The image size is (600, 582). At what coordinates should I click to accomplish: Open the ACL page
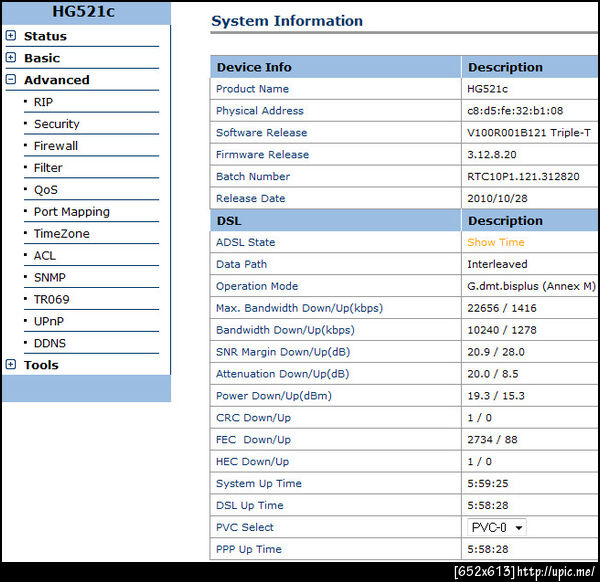tap(44, 256)
